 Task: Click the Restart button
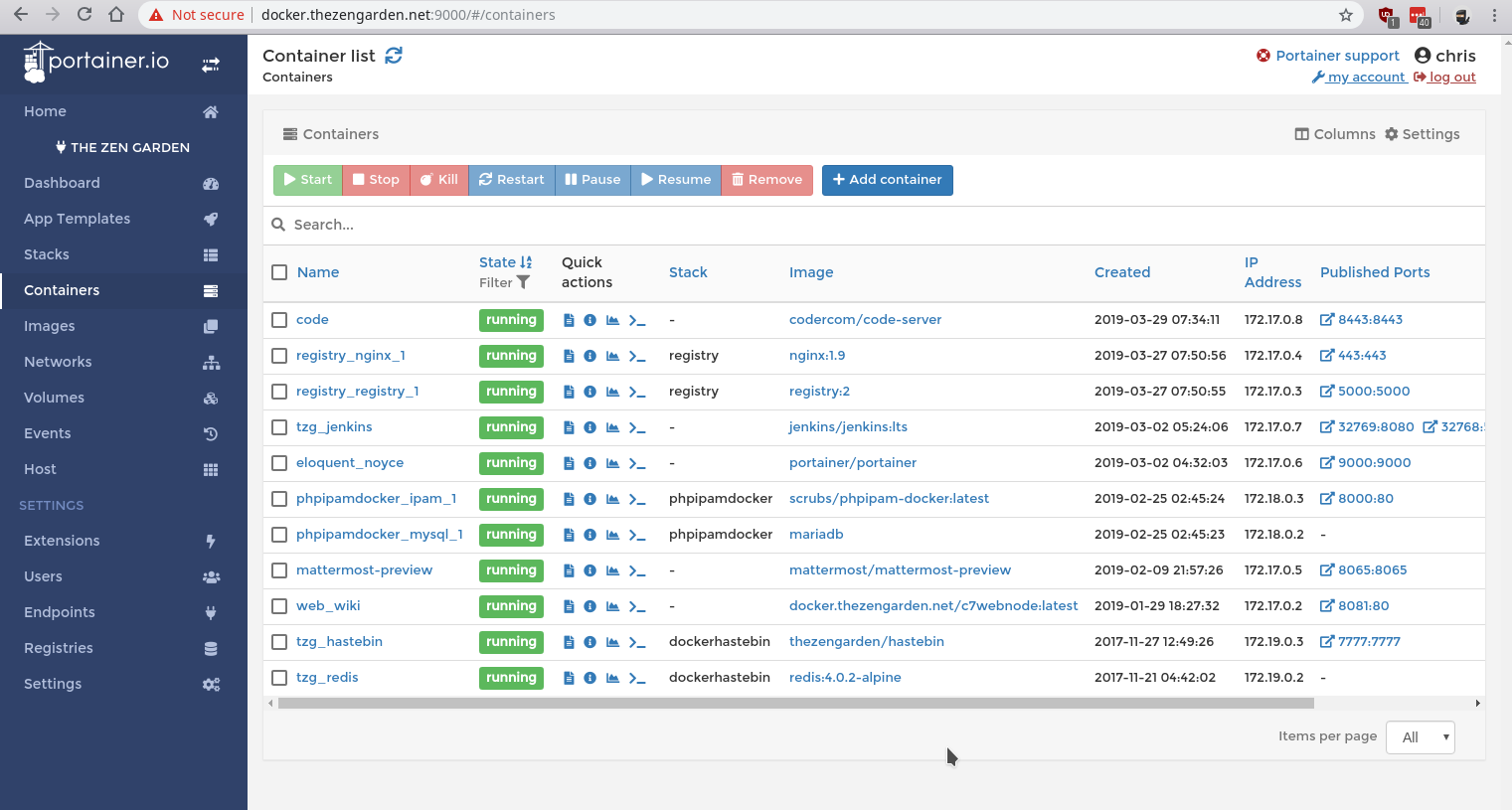(512, 180)
